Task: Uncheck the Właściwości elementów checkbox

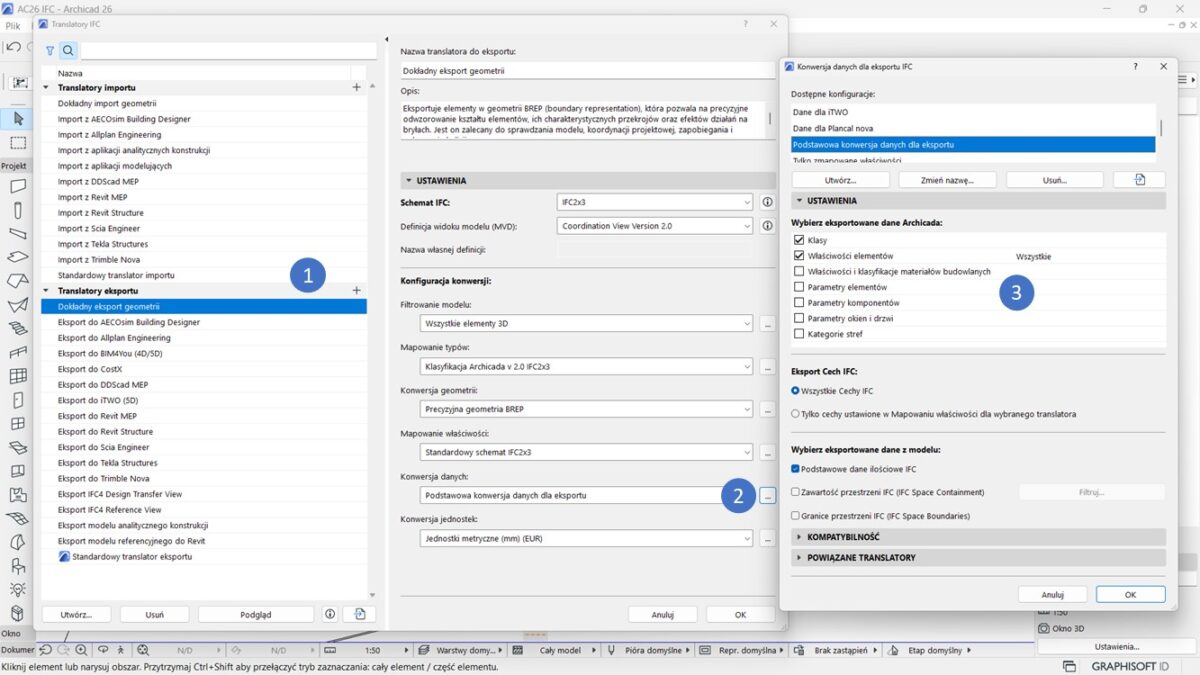Action: click(x=798, y=256)
